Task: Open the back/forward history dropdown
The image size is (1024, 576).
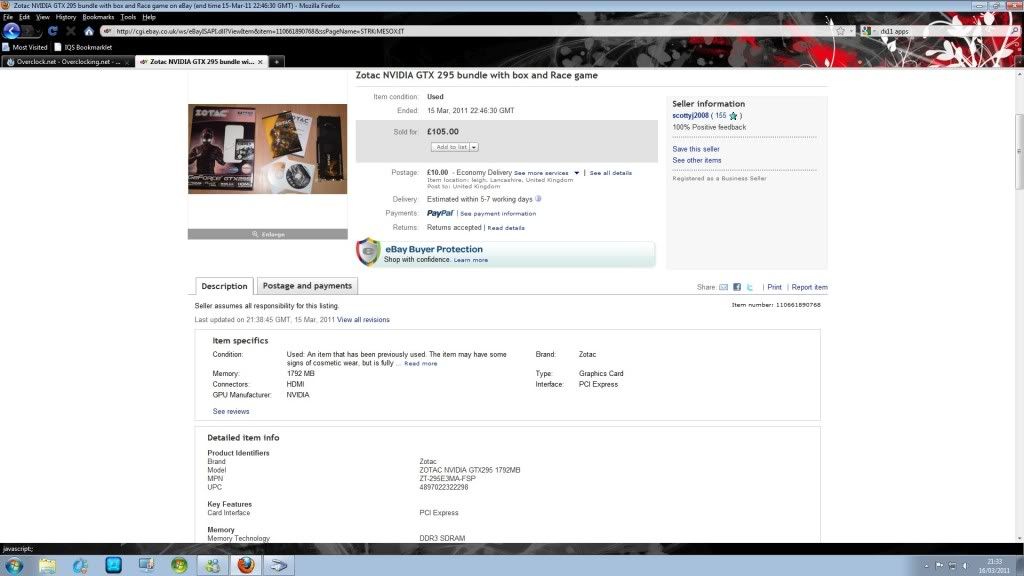Action: (x=38, y=31)
